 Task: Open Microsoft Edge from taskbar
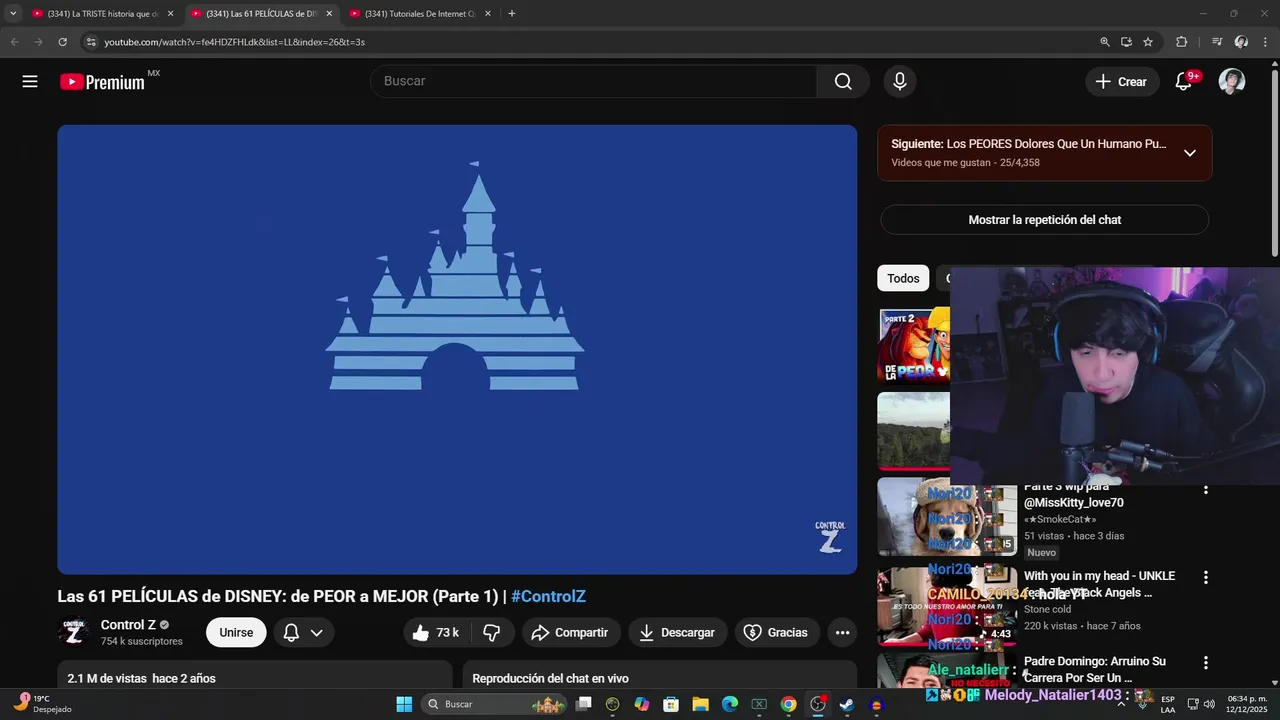click(729, 704)
